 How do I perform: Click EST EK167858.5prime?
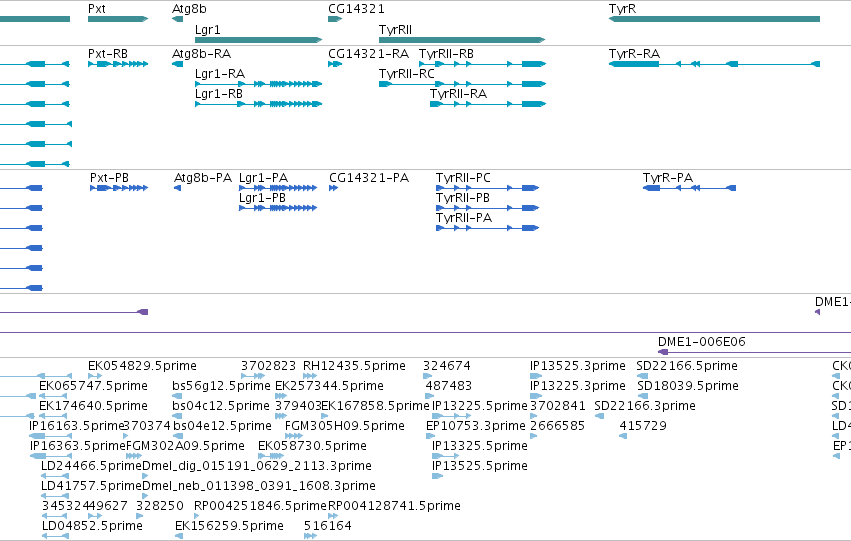coord(325,416)
